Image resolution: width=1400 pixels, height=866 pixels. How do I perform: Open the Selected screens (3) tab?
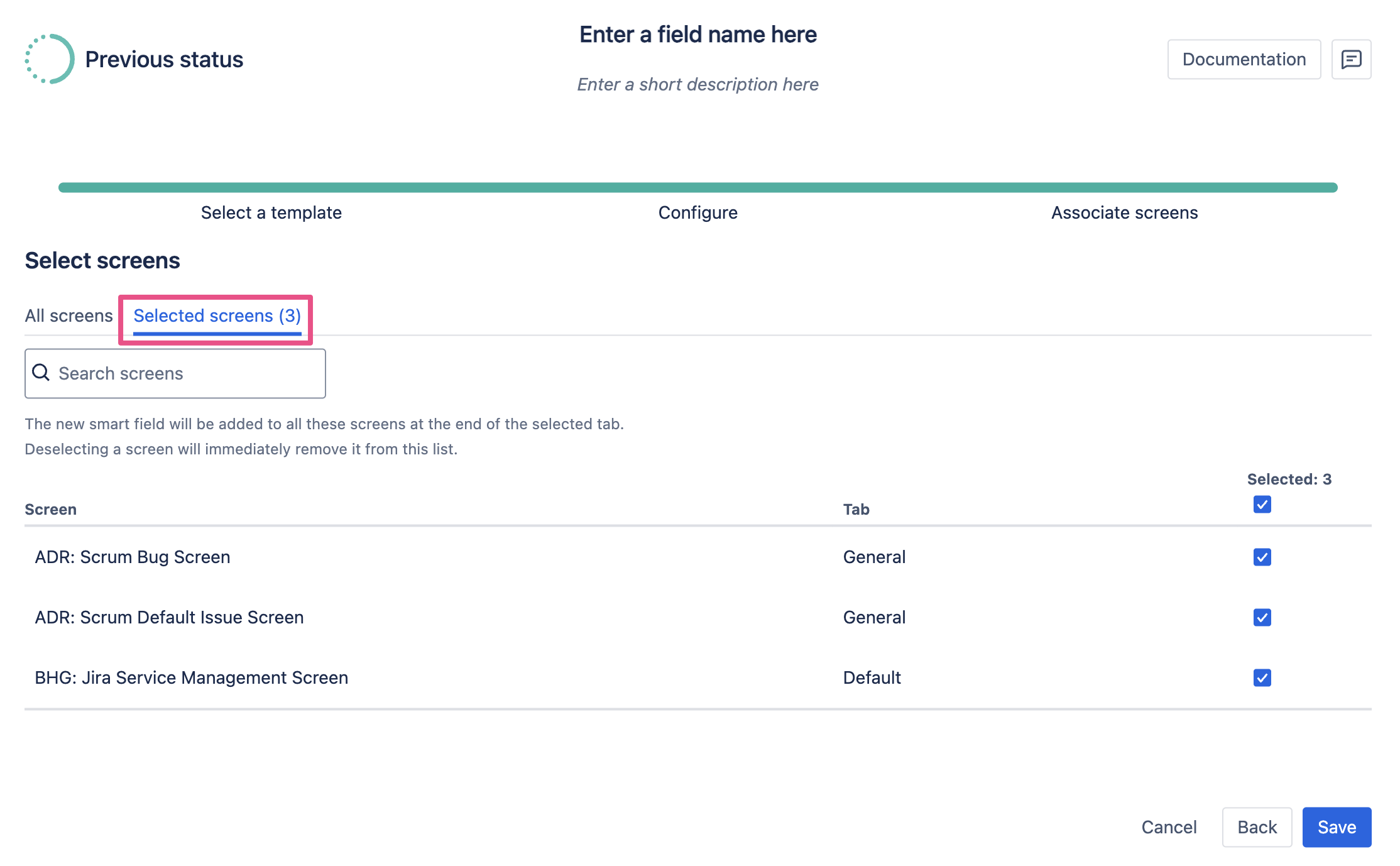tap(217, 315)
